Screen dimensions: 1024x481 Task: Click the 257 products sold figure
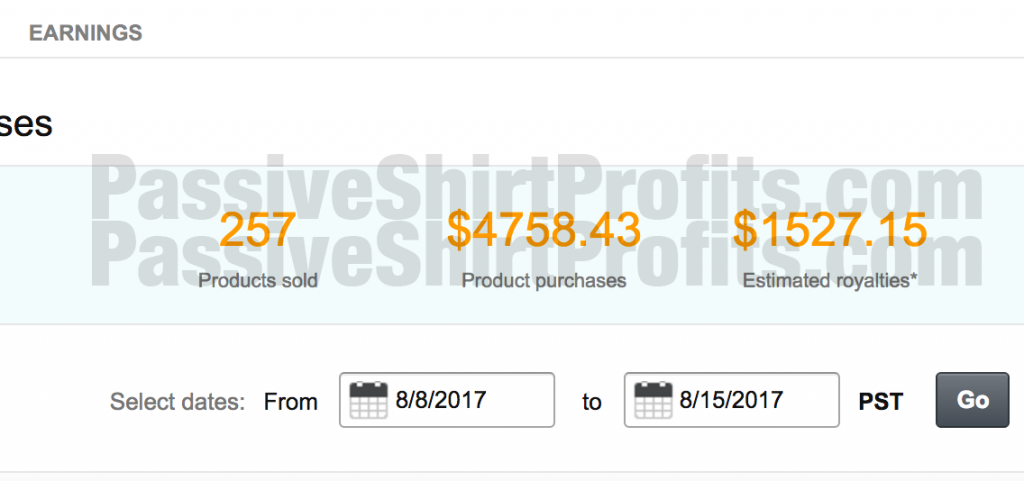pos(257,230)
